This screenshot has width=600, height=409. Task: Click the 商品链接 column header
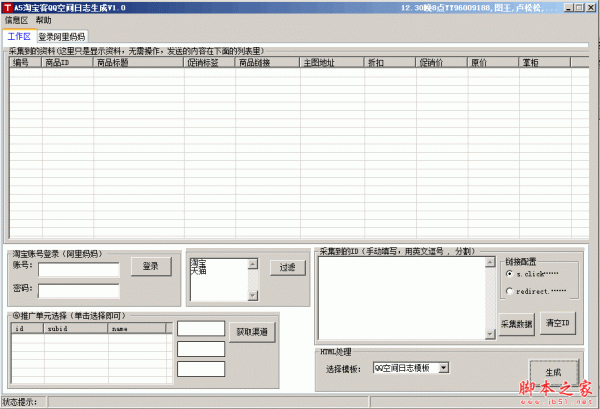pyautogui.click(x=267, y=62)
